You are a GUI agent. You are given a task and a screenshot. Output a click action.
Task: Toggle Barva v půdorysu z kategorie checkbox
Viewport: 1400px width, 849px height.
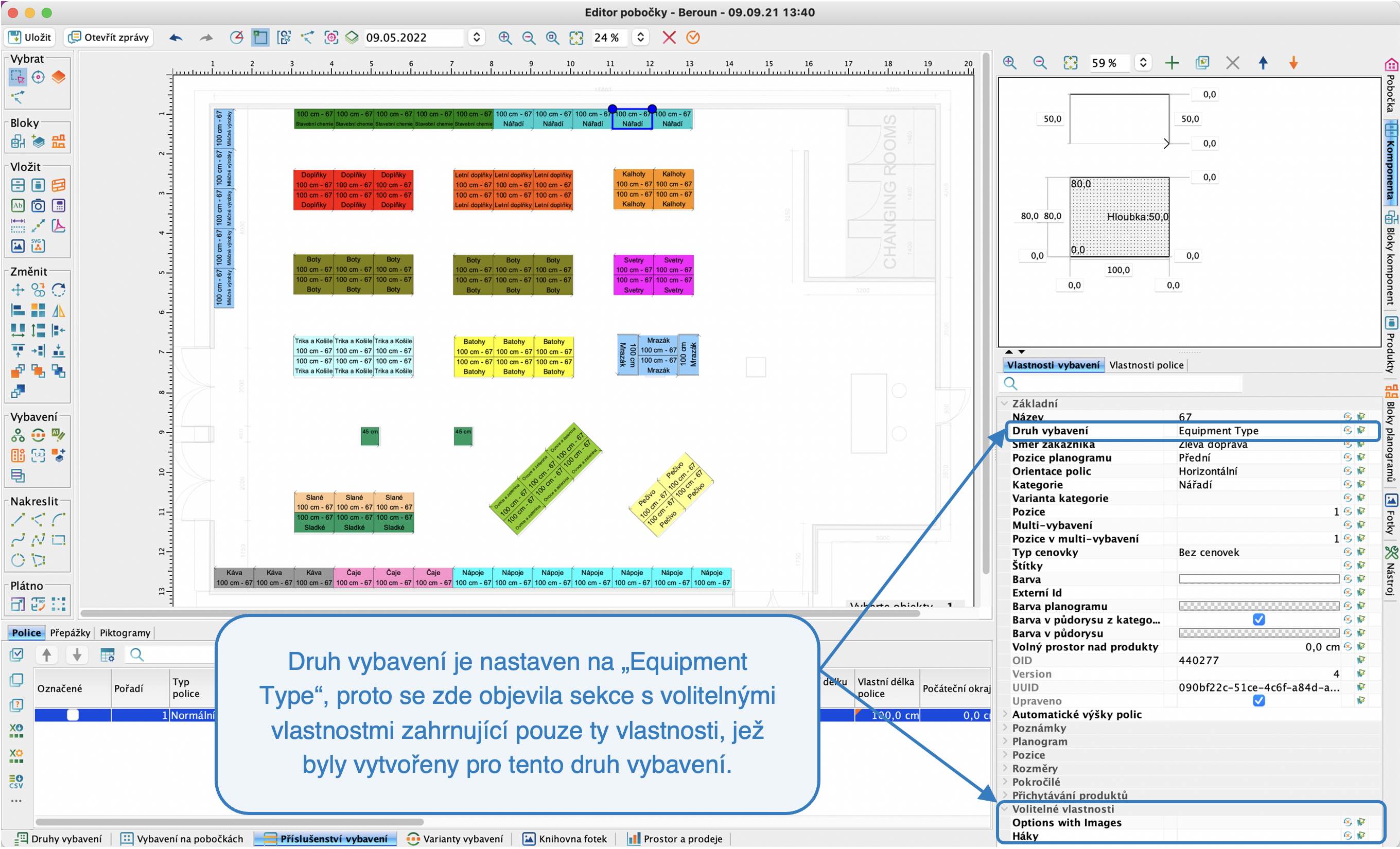click(1258, 620)
